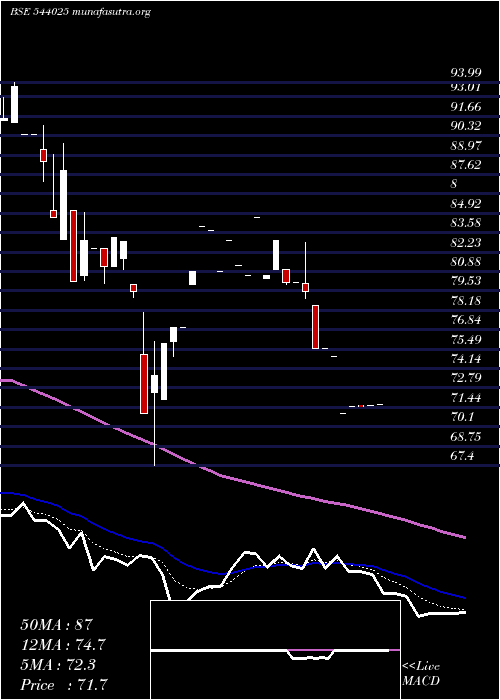Click the '<<Live MACD' label
The width and height of the screenshot is (500, 700).
coord(421,674)
